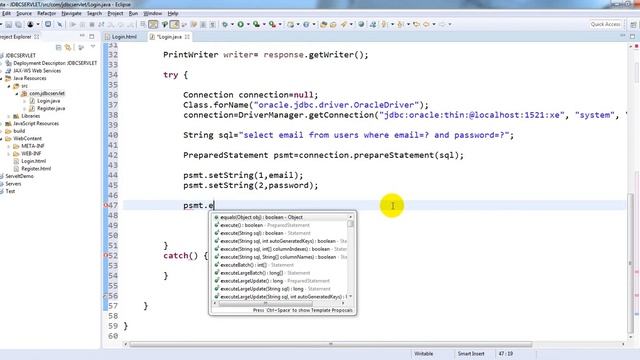
Task: Click the error marker on line 47
Action: click(x=106, y=205)
